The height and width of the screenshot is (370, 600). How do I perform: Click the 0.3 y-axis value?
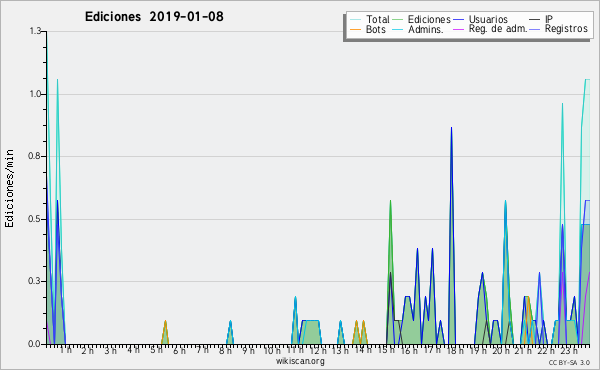click(x=35, y=282)
